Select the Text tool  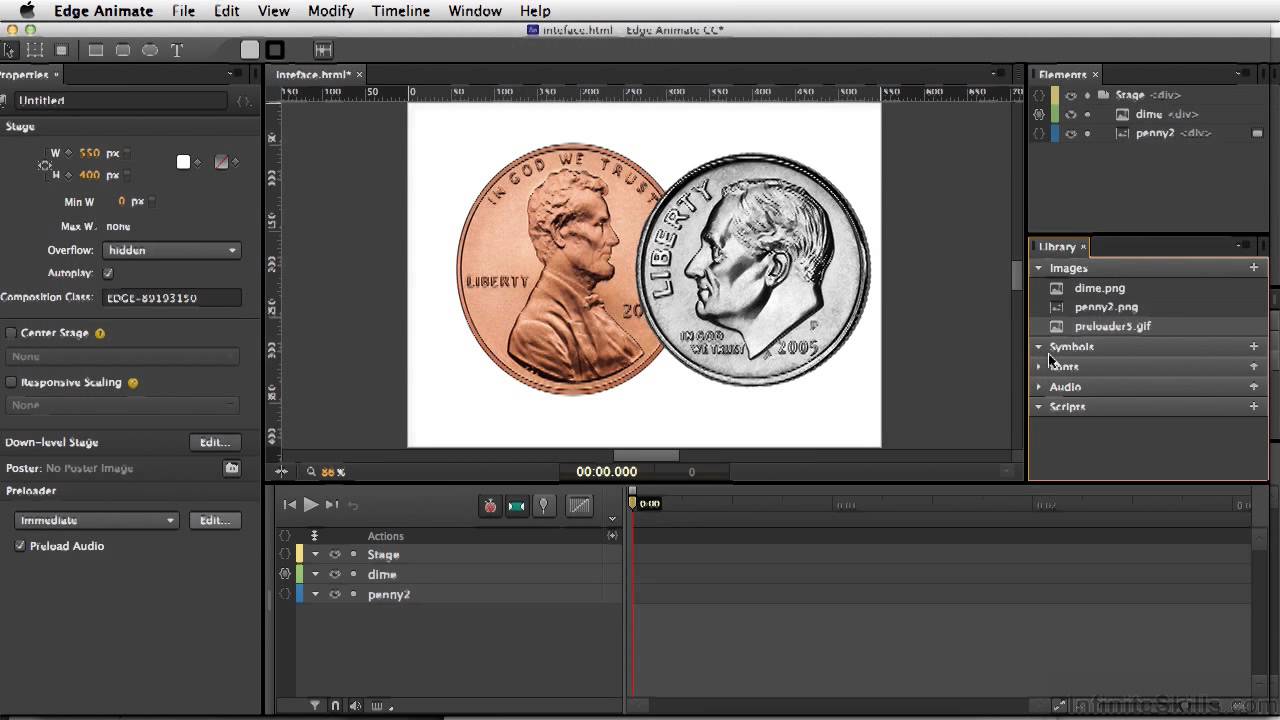point(177,50)
